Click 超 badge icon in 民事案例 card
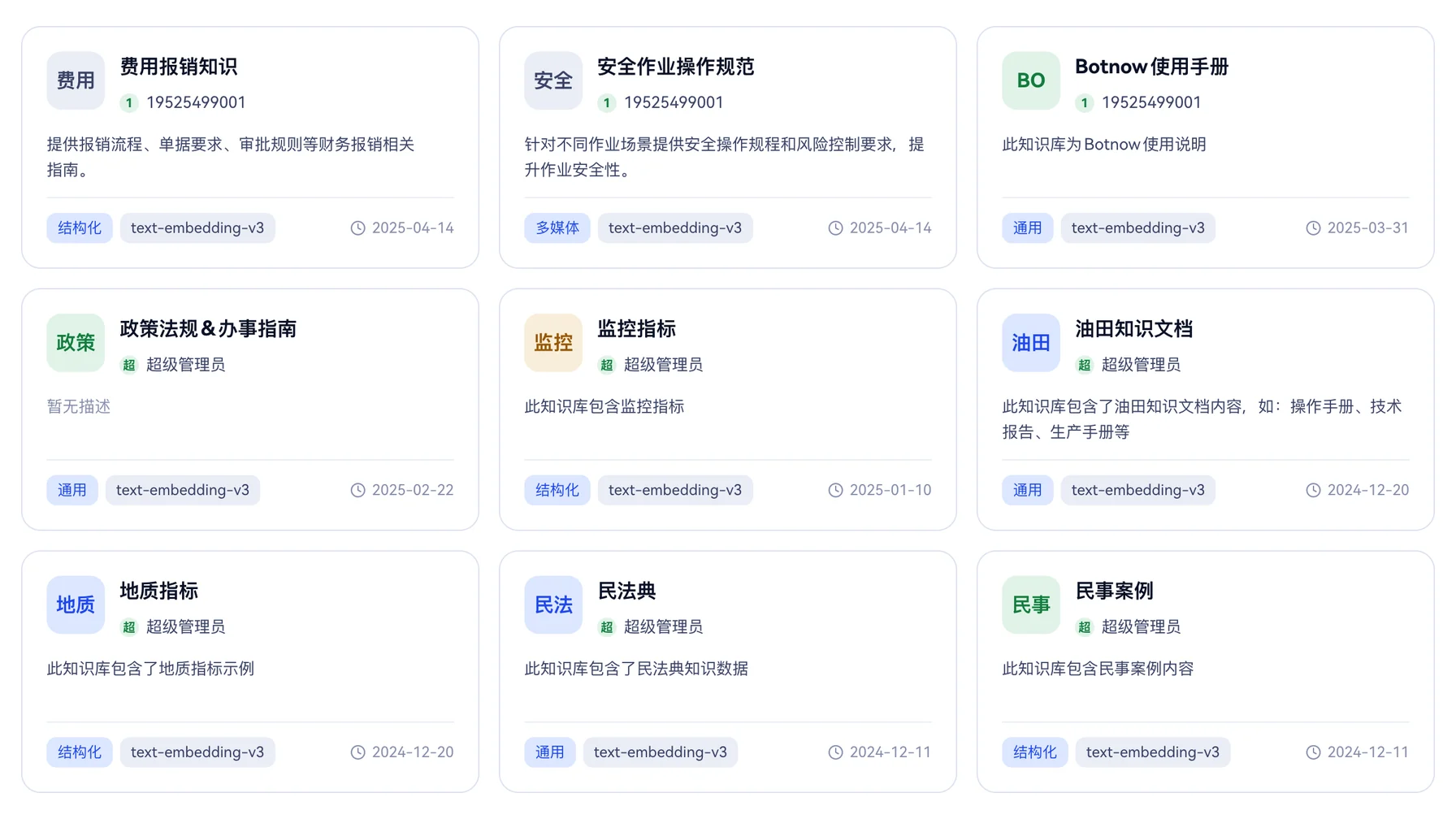 (x=1085, y=627)
